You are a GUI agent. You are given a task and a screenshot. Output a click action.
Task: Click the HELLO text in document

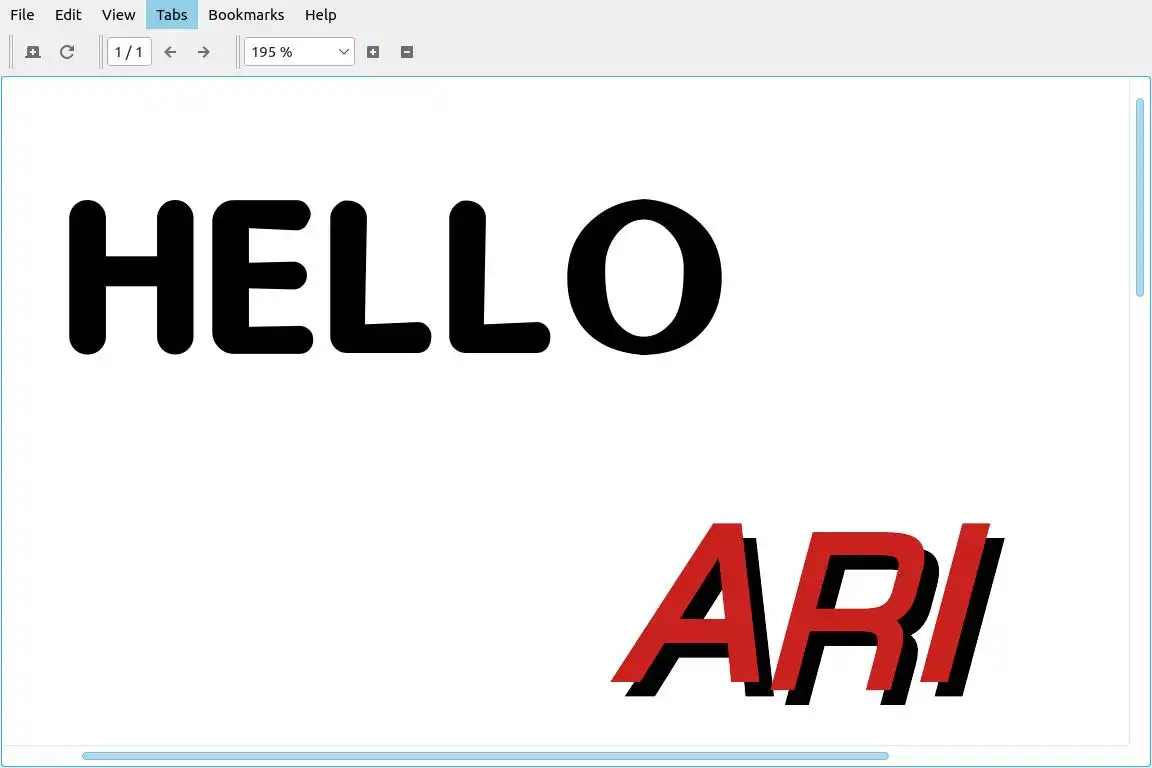coord(395,277)
